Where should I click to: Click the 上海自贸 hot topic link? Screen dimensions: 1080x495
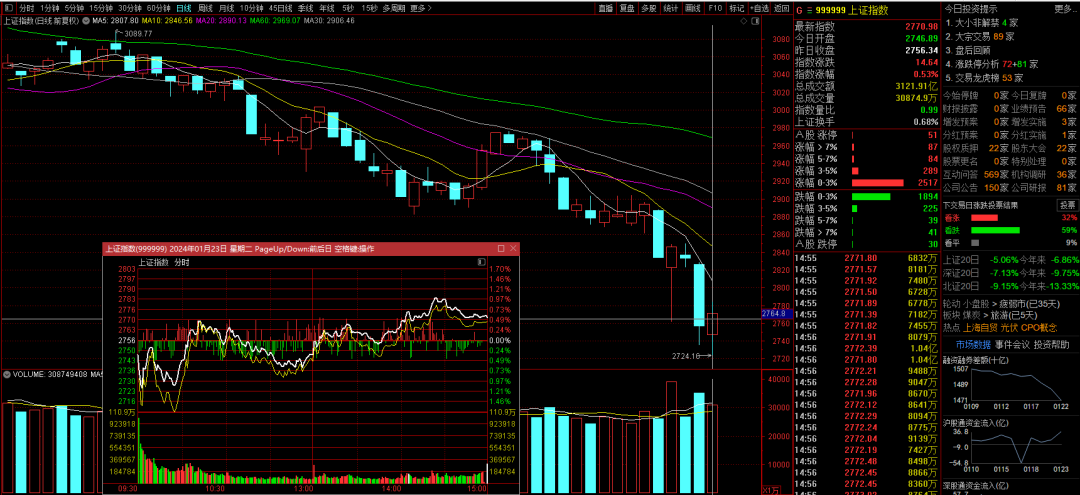(982, 328)
